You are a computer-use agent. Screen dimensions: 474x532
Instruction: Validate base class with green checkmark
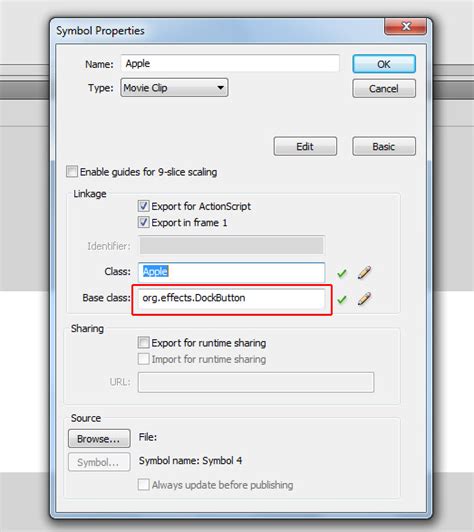[x=342, y=299]
